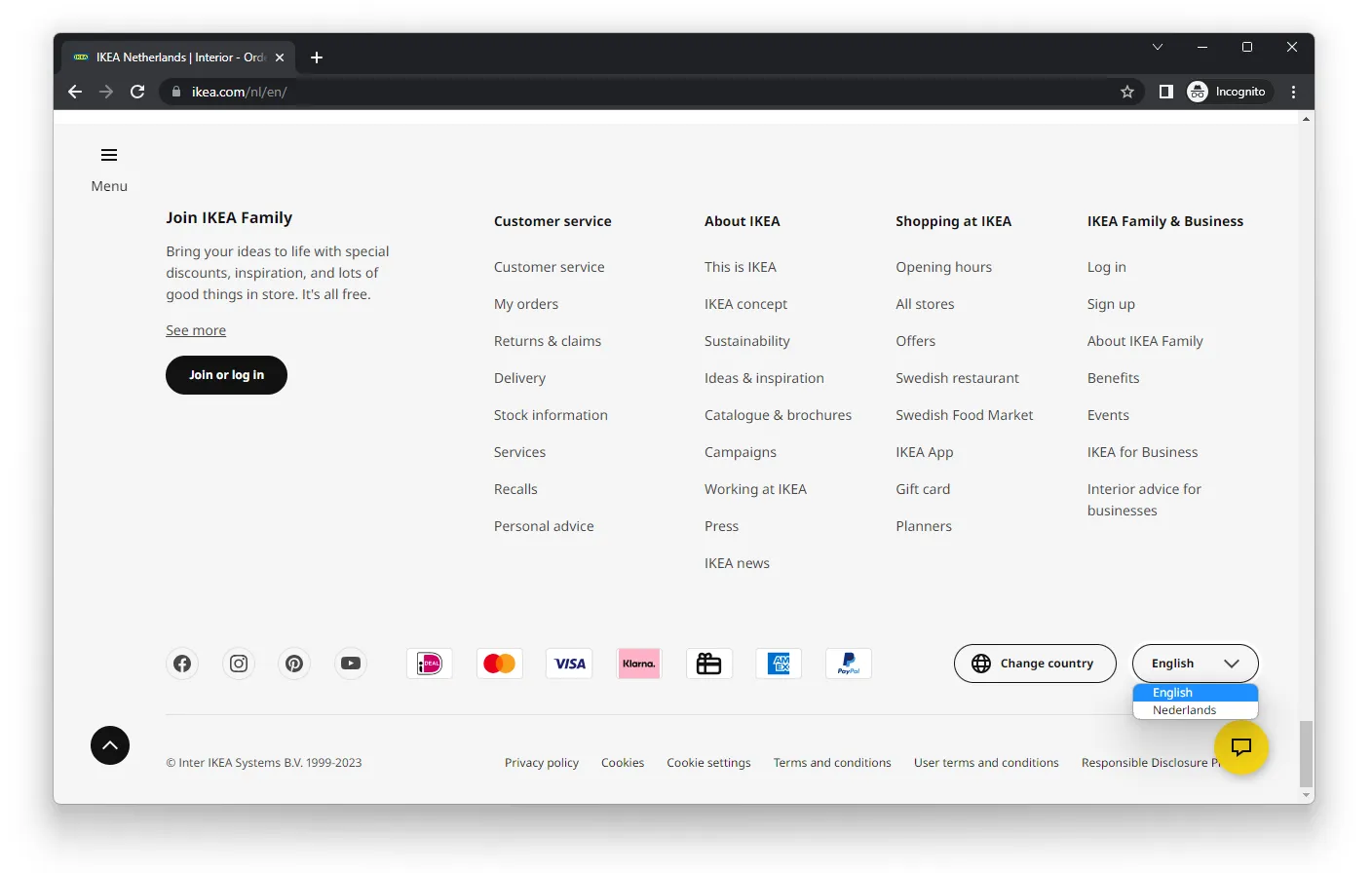Screen dimensions: 1372x873
Task: Click the gift card payment icon
Action: tap(709, 664)
